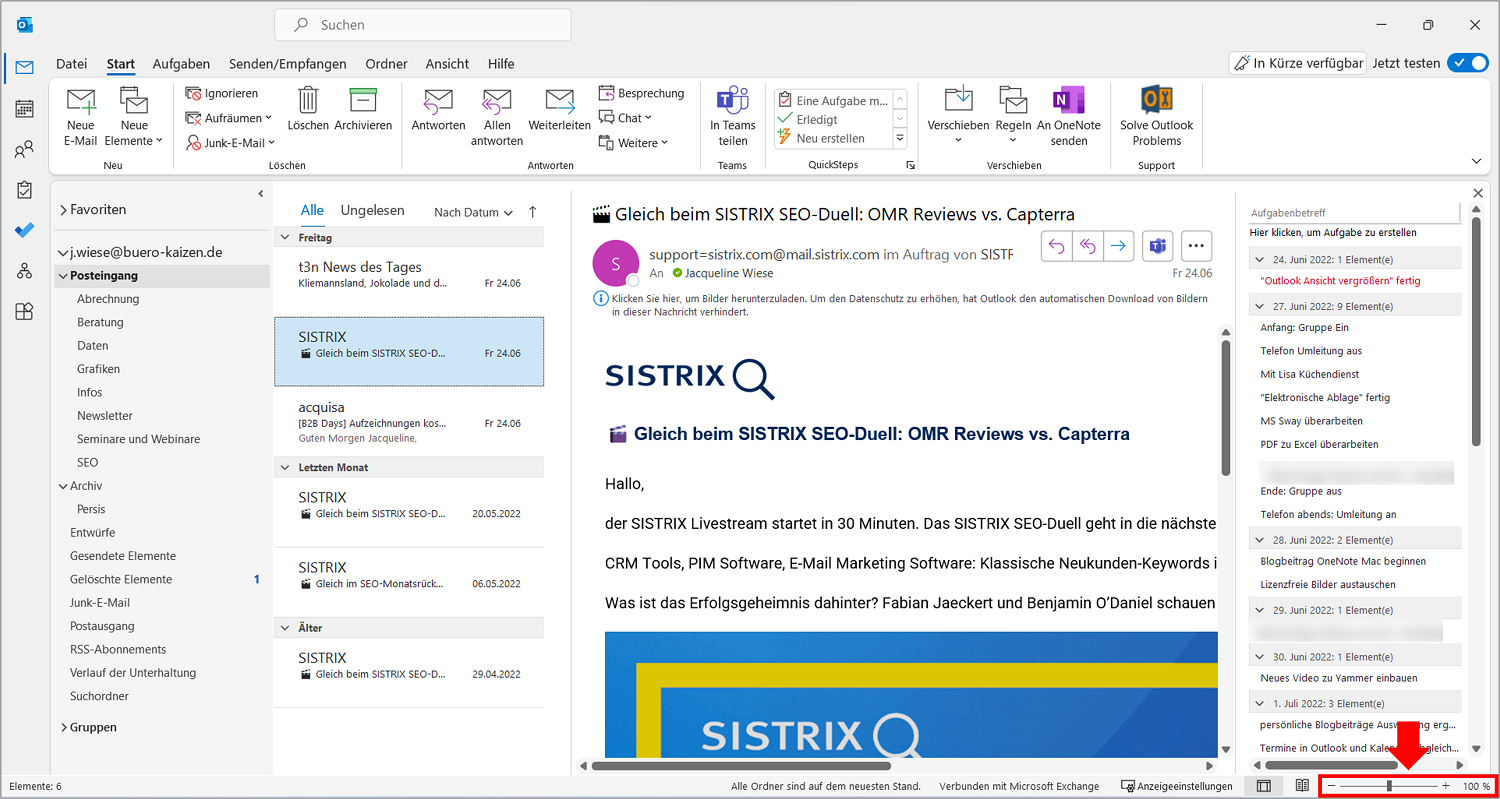Expand the Favoriten section
Screen dimensions: 1500x799
(64, 210)
